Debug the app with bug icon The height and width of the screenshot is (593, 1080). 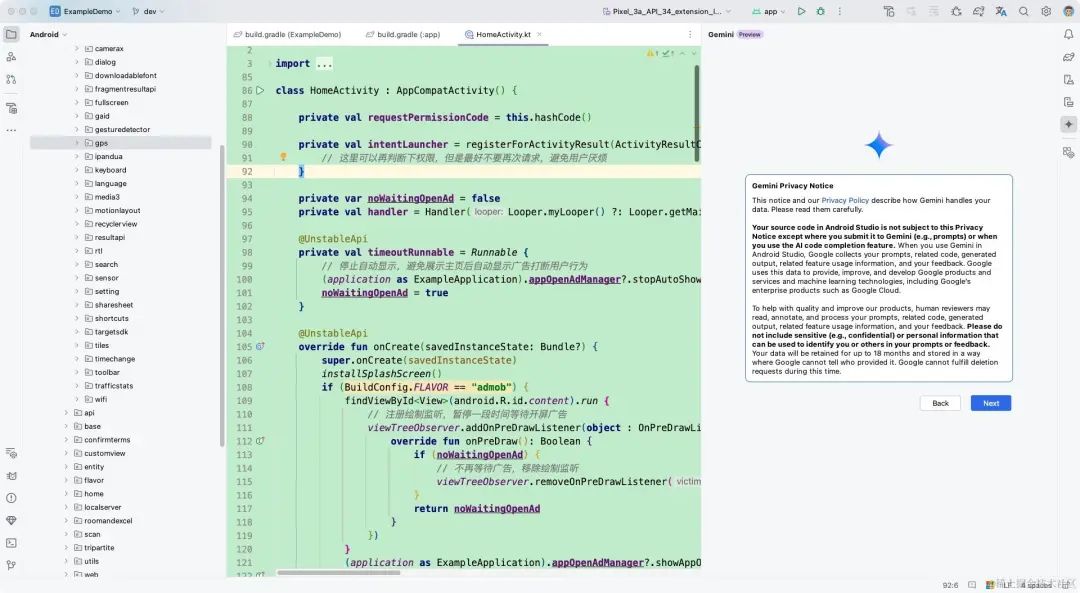[820, 11]
